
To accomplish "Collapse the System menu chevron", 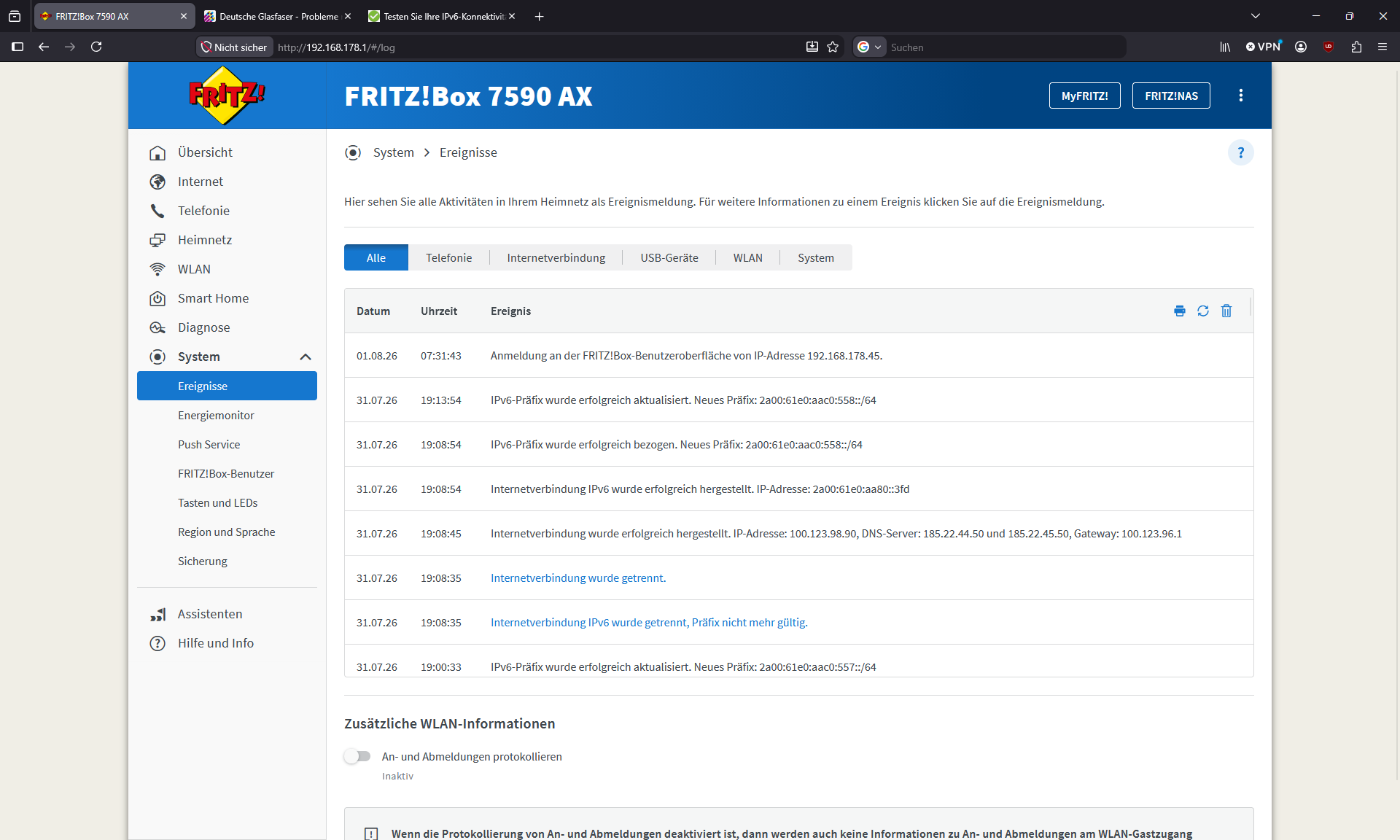I will (x=306, y=357).
